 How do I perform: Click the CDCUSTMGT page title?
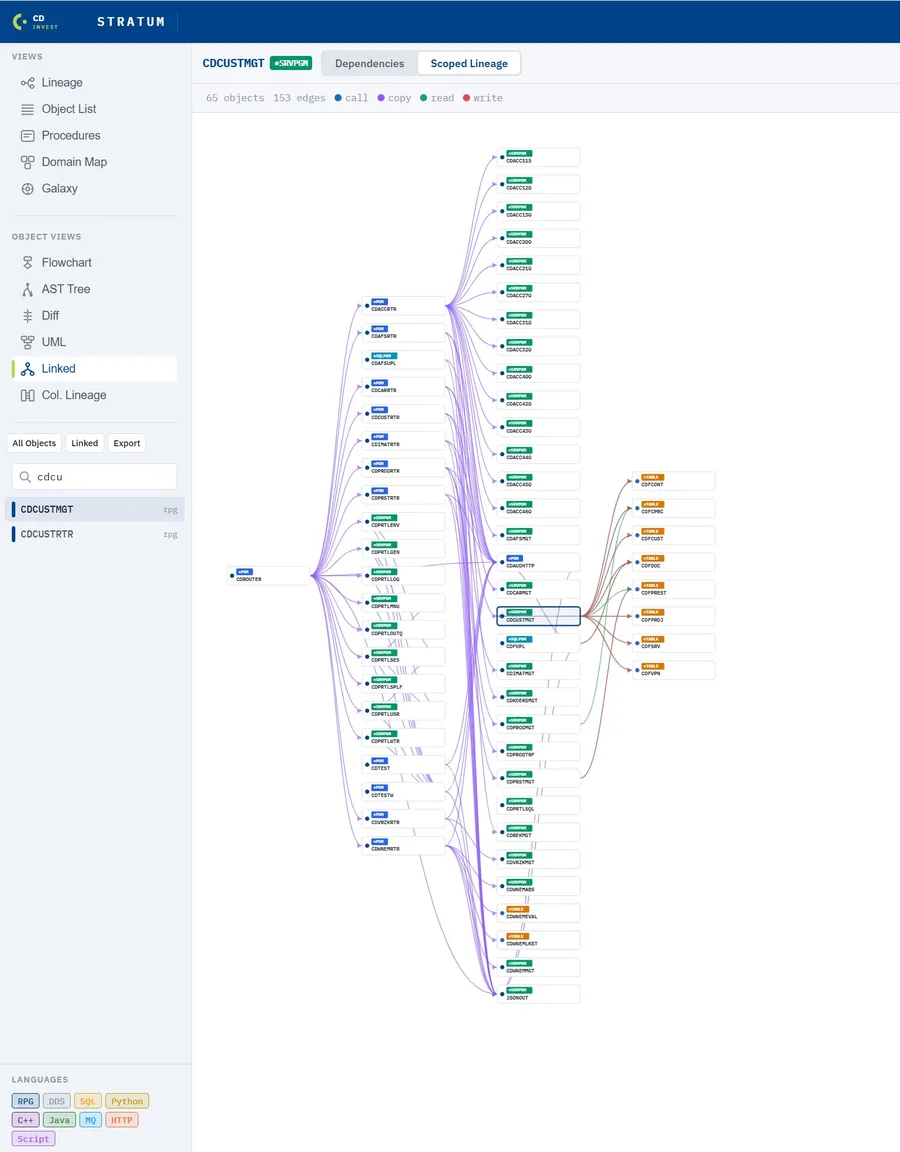[x=233, y=63]
